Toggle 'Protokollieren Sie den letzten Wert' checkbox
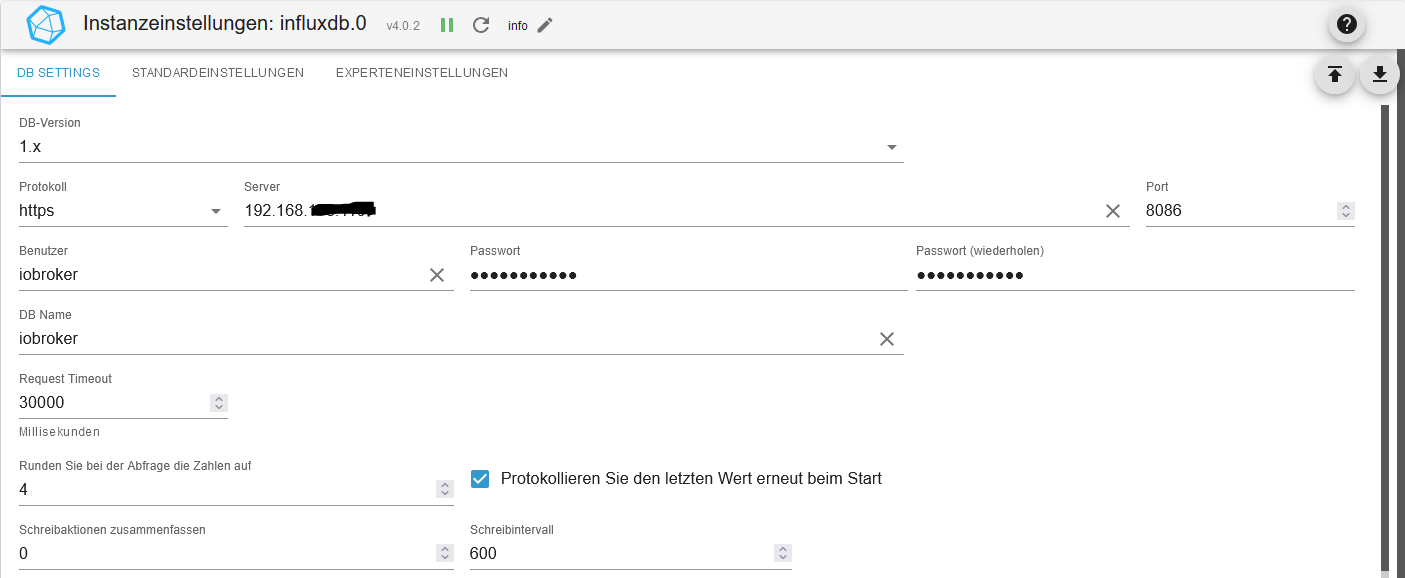Image resolution: width=1405 pixels, height=578 pixels. point(480,479)
